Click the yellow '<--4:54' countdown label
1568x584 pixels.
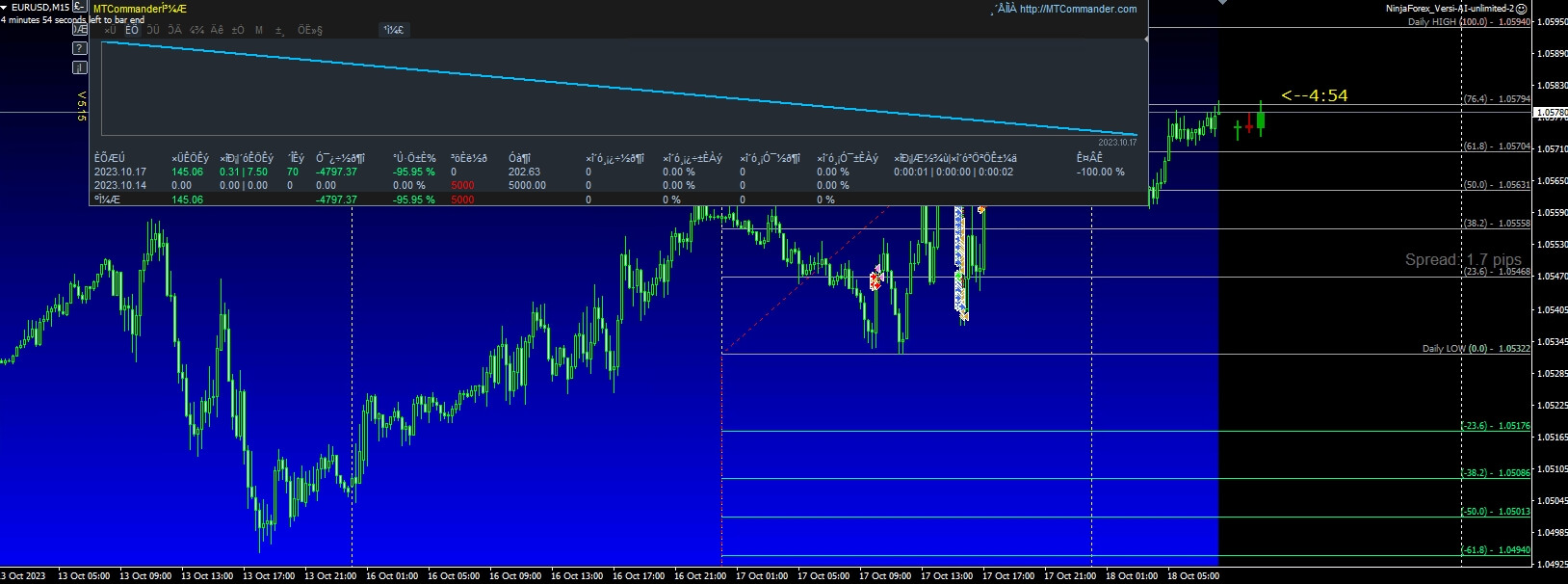[x=1314, y=95]
